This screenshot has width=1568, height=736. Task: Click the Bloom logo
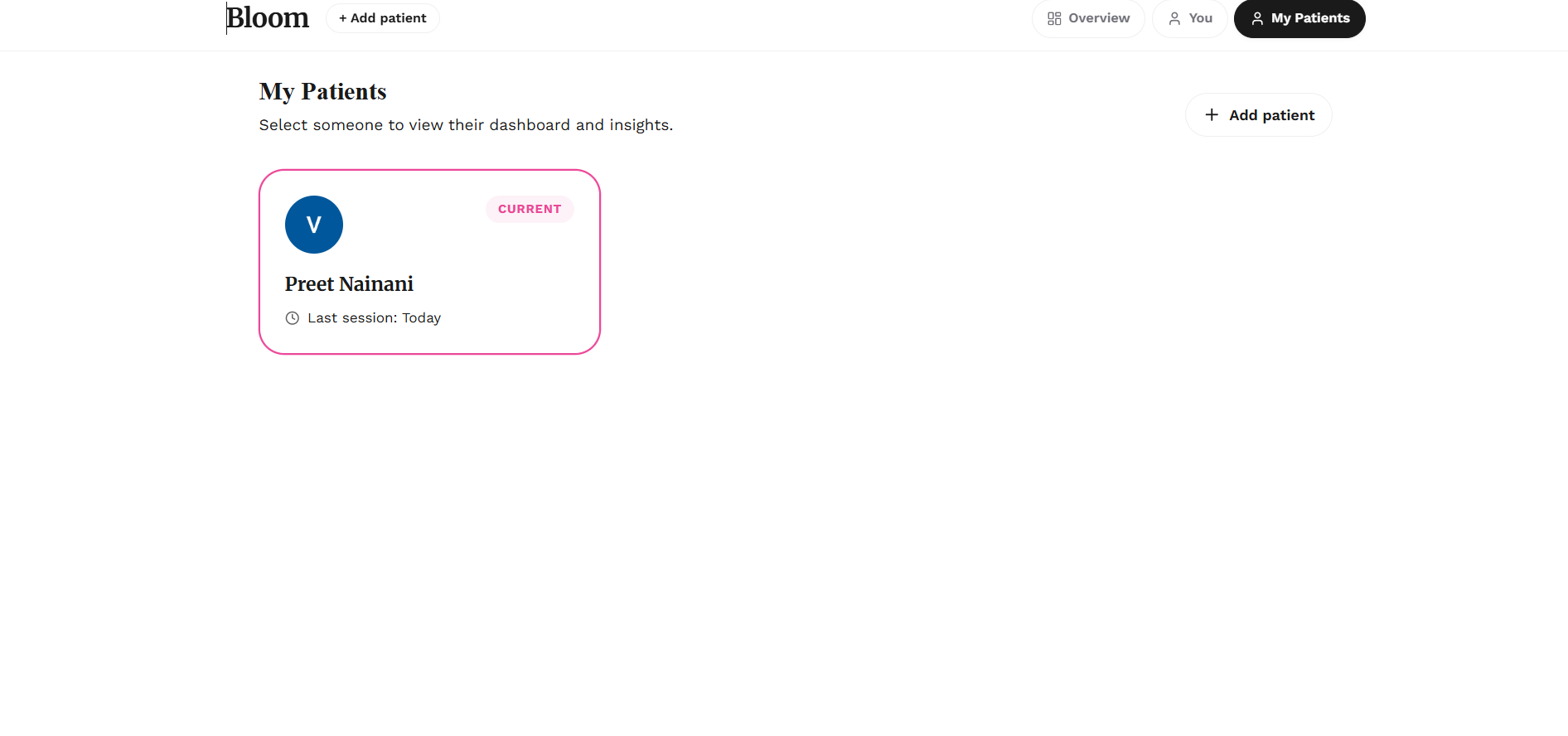pos(268,17)
